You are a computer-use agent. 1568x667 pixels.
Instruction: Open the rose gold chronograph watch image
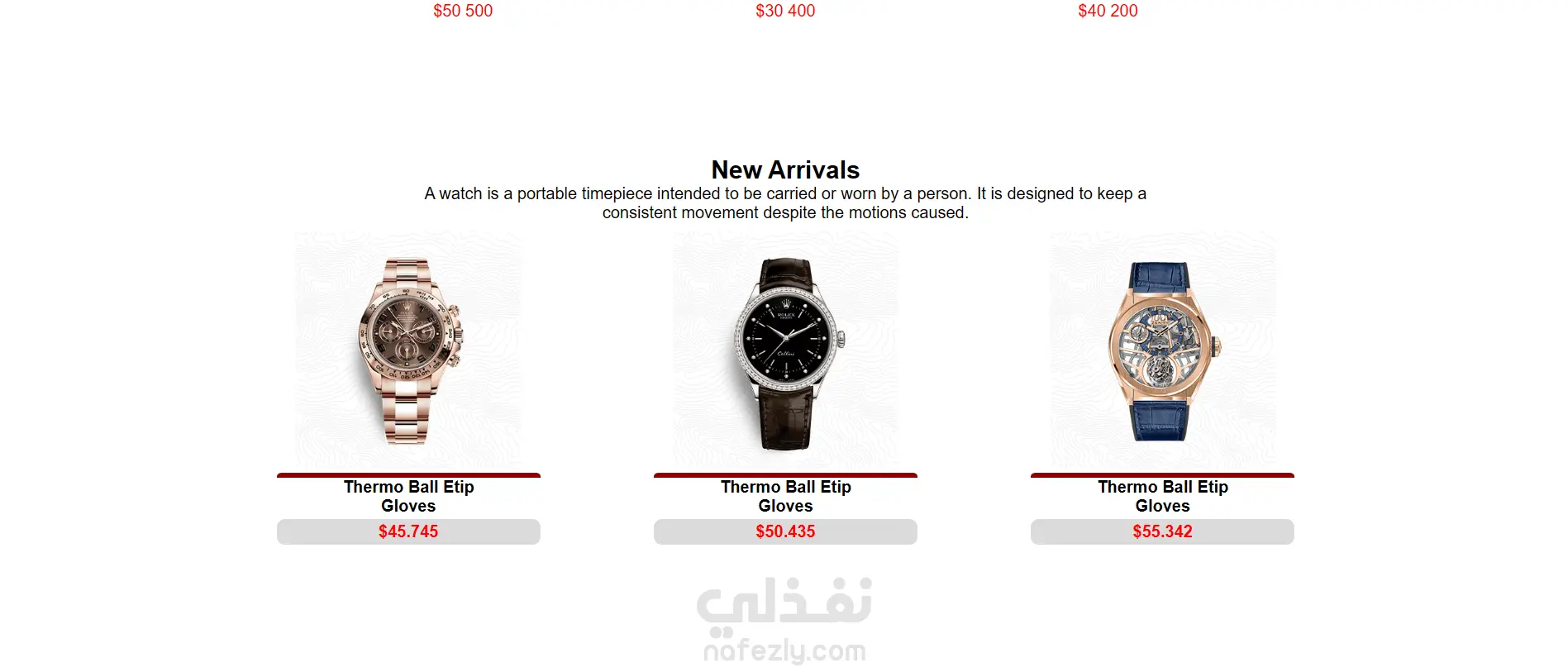pyautogui.click(x=408, y=348)
